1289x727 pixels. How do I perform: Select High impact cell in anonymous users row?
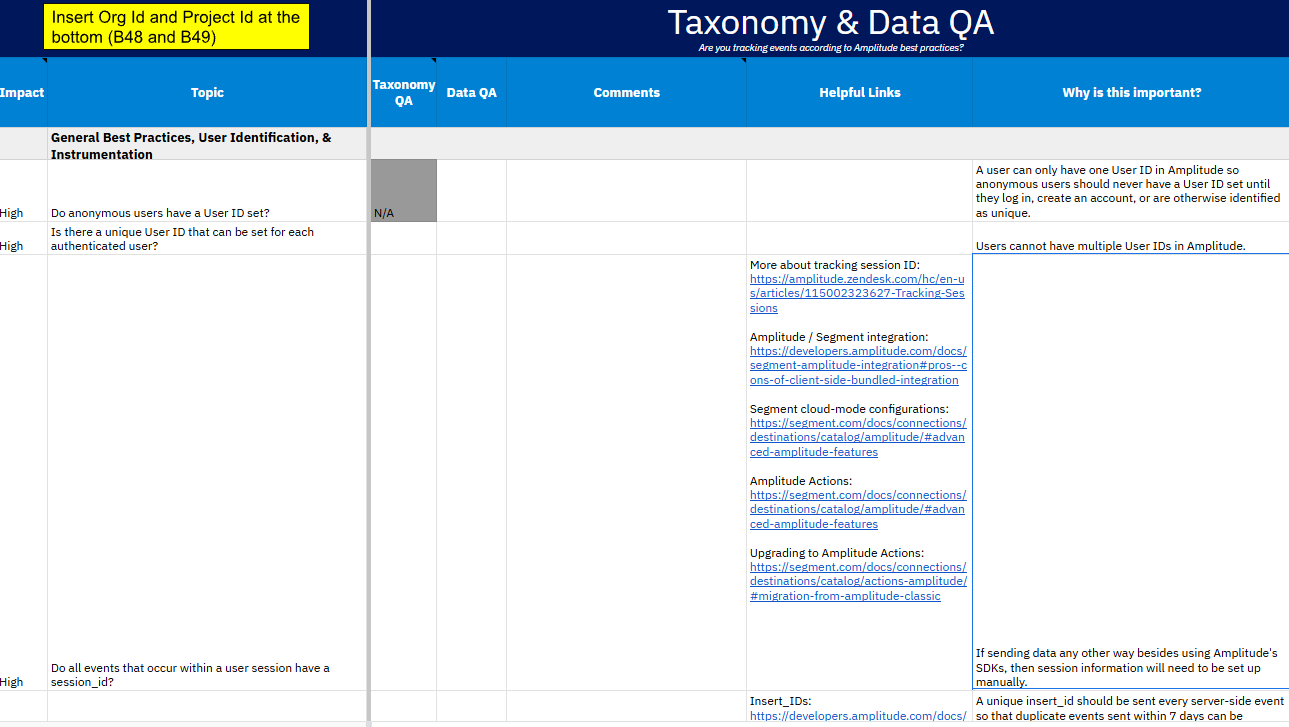pyautogui.click(x=23, y=191)
